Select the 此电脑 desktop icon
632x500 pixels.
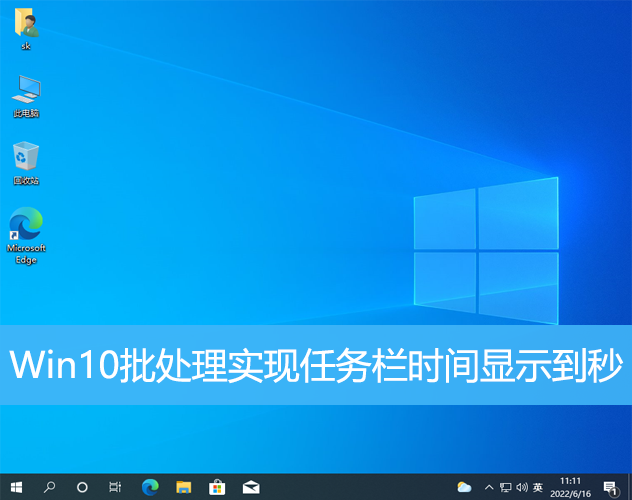click(x=26, y=94)
